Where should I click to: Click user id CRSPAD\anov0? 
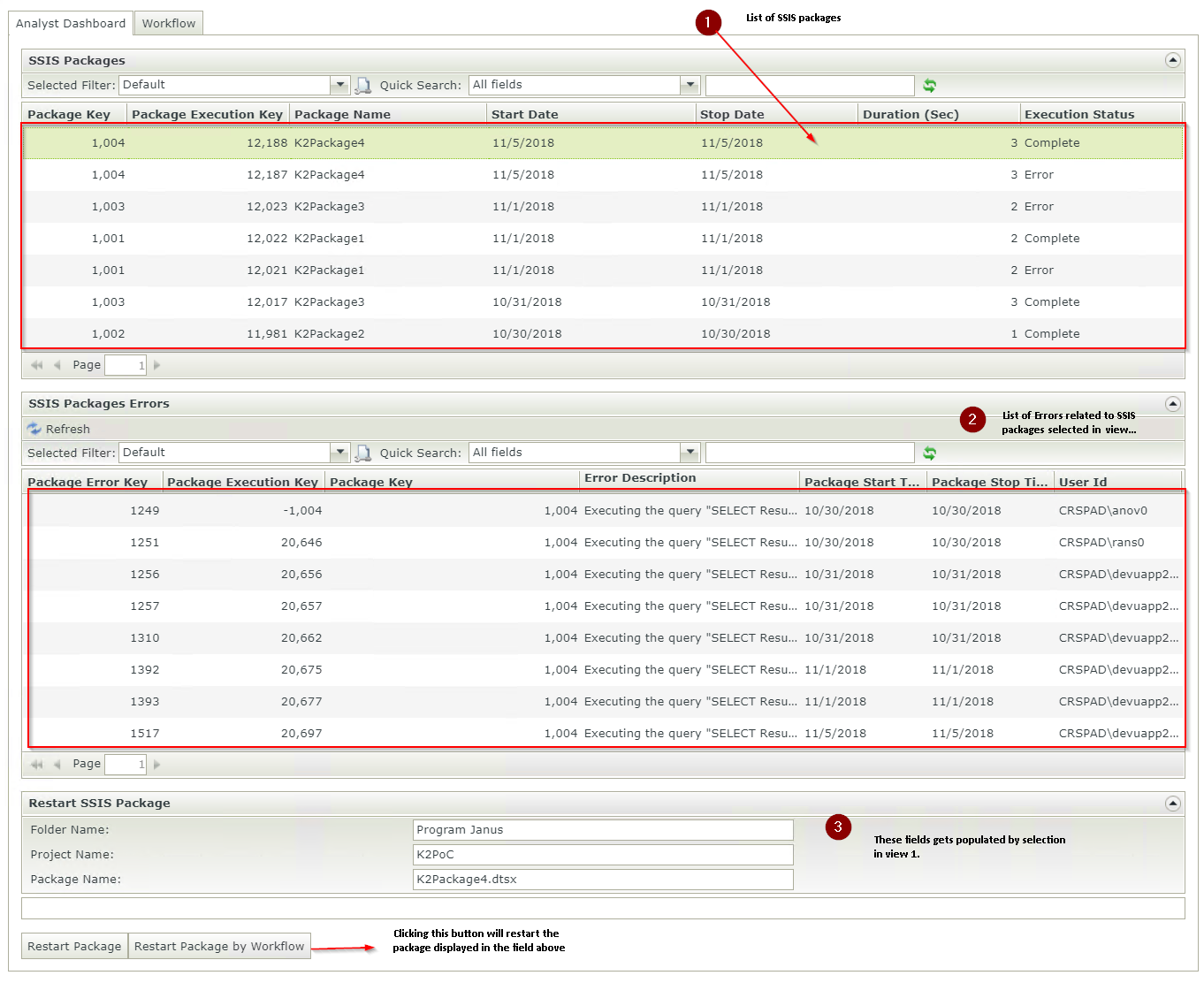[x=1102, y=511]
